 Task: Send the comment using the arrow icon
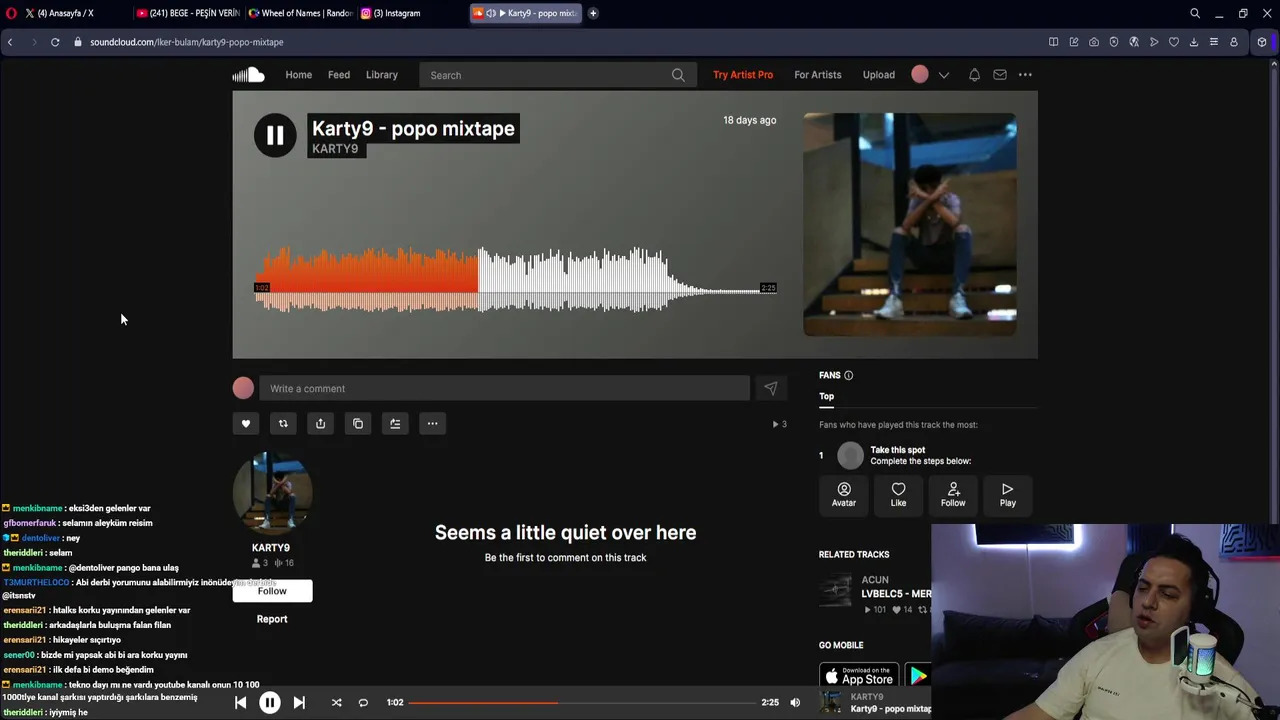click(x=770, y=388)
